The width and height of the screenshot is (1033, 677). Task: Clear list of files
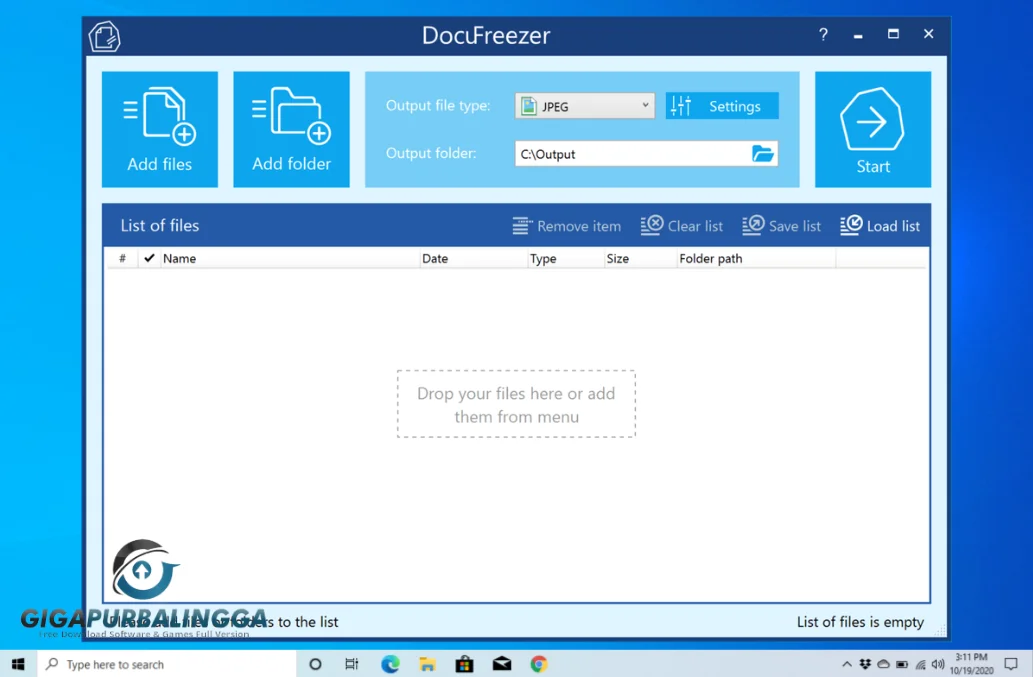[682, 226]
